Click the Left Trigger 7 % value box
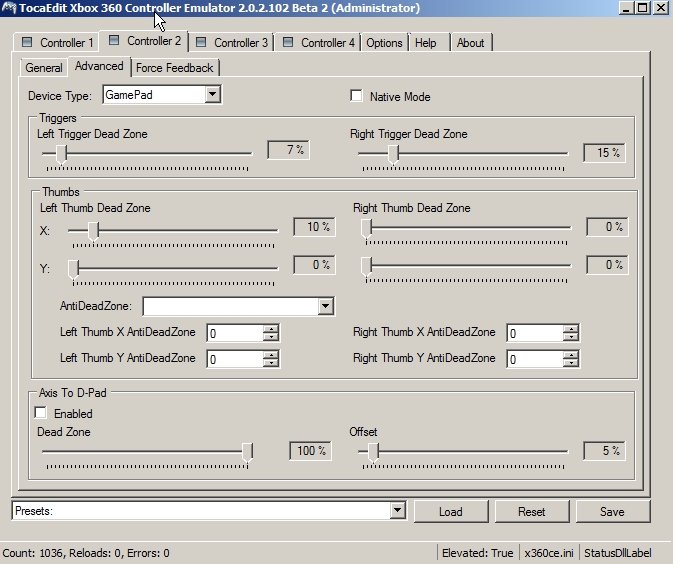 tap(288, 150)
